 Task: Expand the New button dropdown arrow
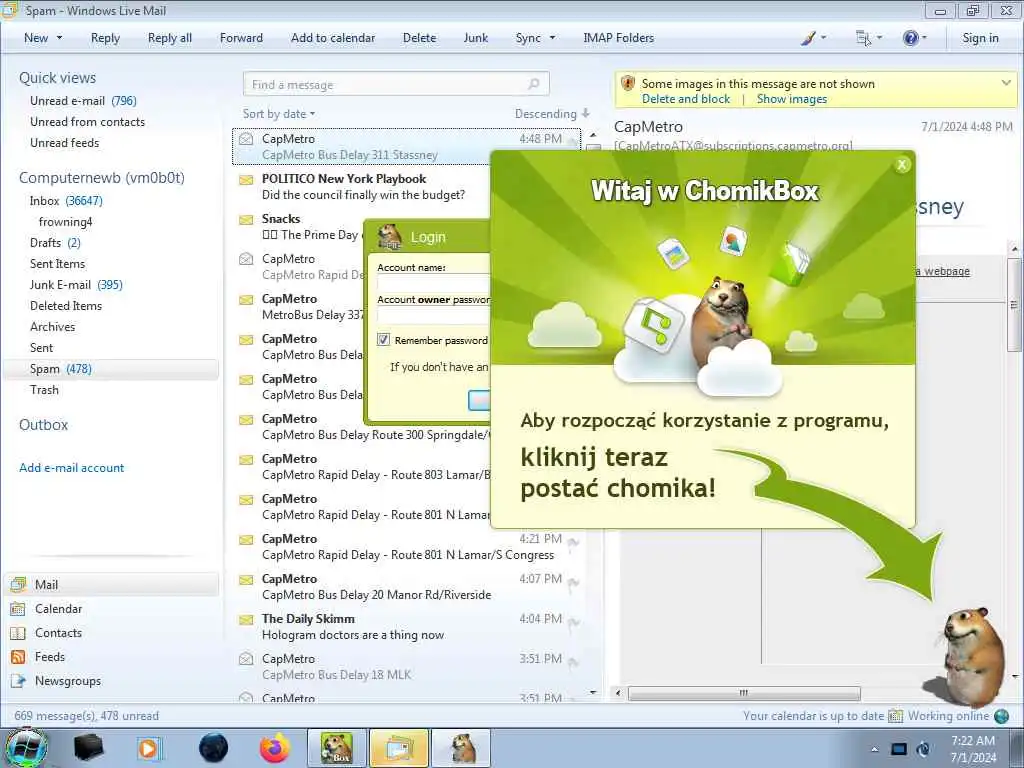59,38
